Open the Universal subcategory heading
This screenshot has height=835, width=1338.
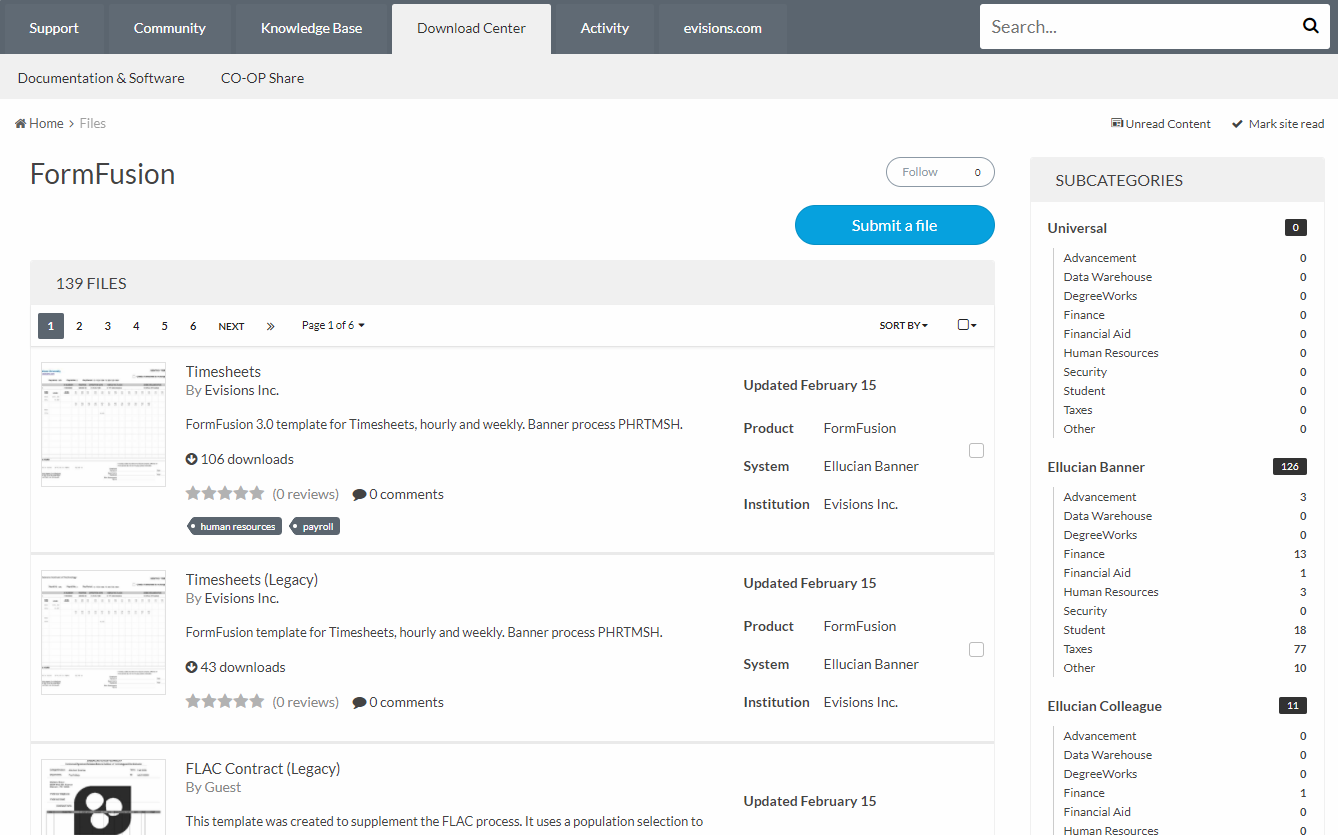1077,228
